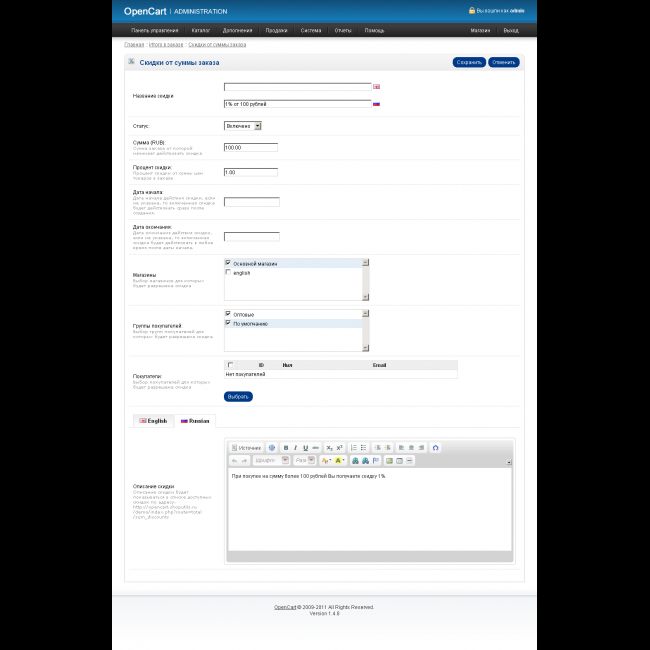Insert an image using the editor toolbar

click(x=387, y=460)
